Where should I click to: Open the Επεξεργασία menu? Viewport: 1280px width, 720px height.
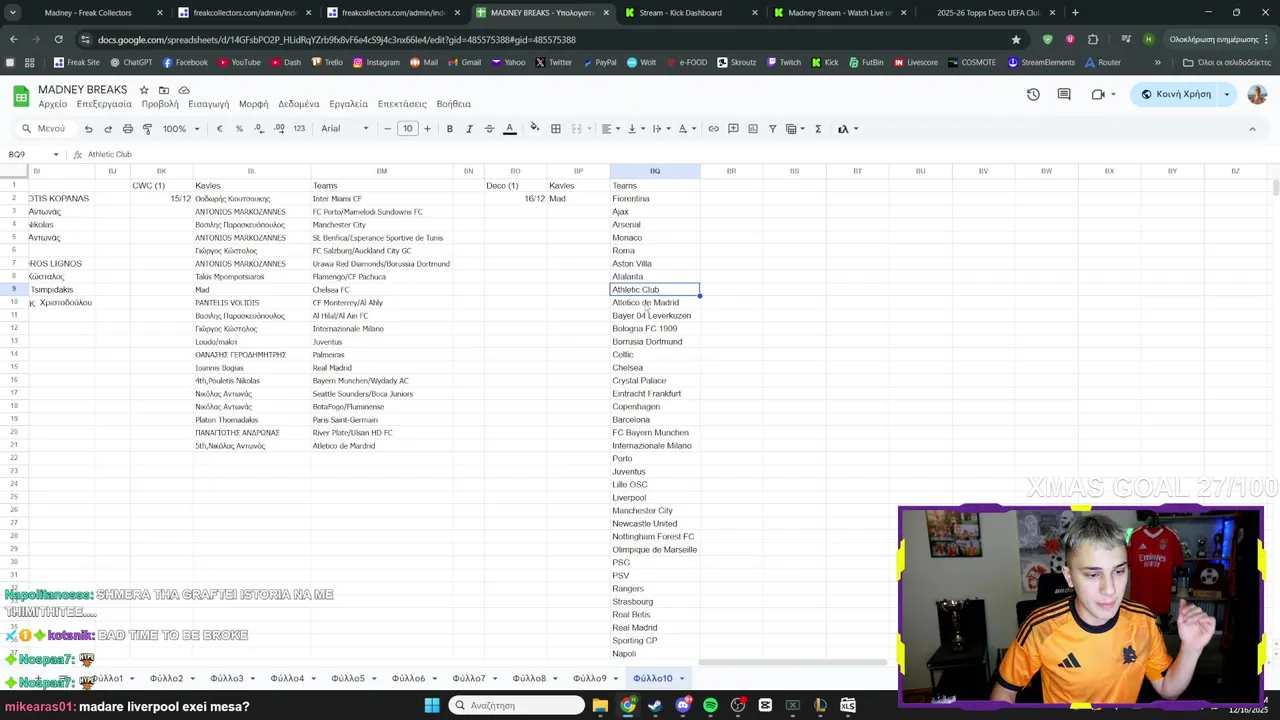(104, 104)
